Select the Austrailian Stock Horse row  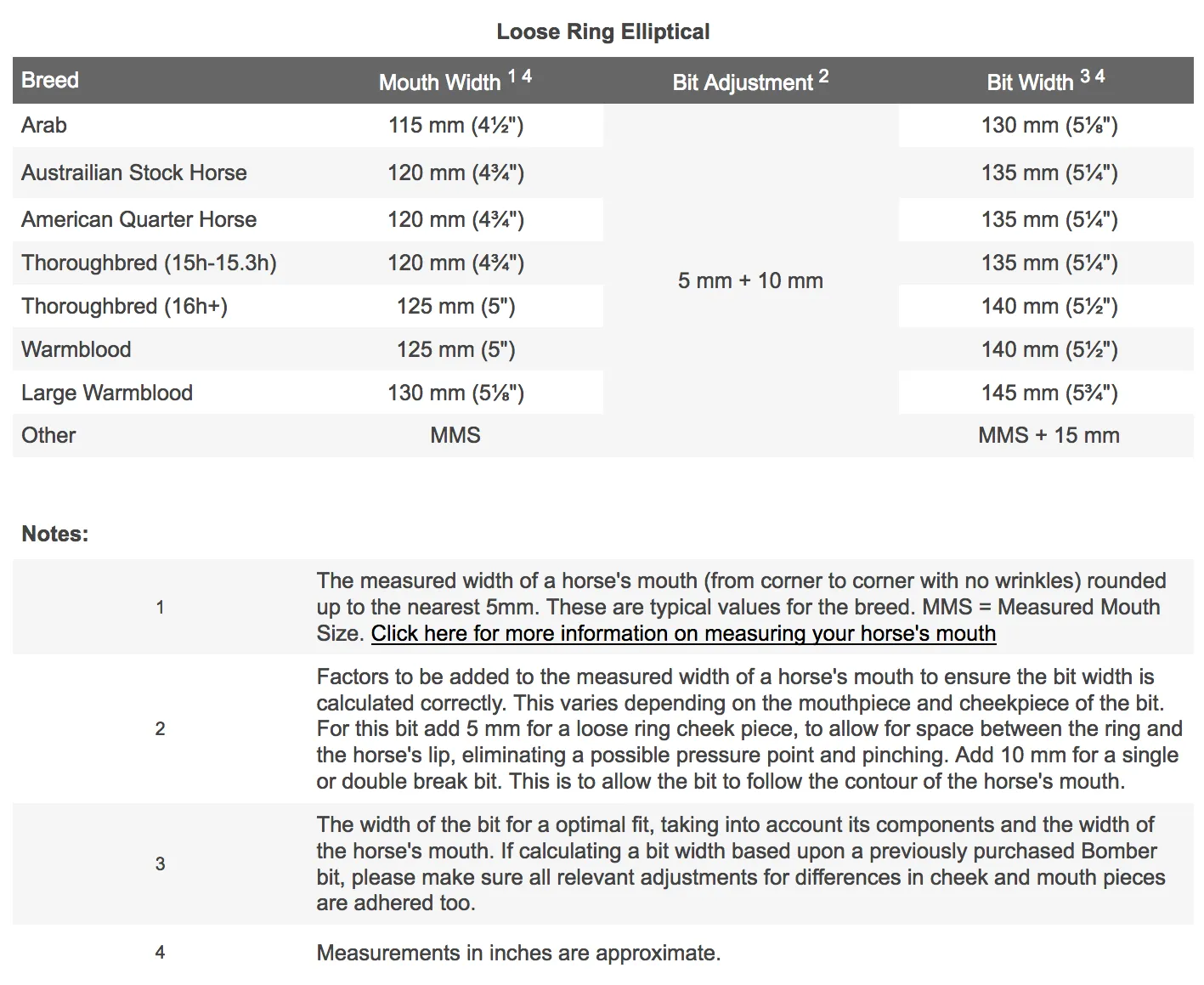pyautogui.click(x=602, y=173)
